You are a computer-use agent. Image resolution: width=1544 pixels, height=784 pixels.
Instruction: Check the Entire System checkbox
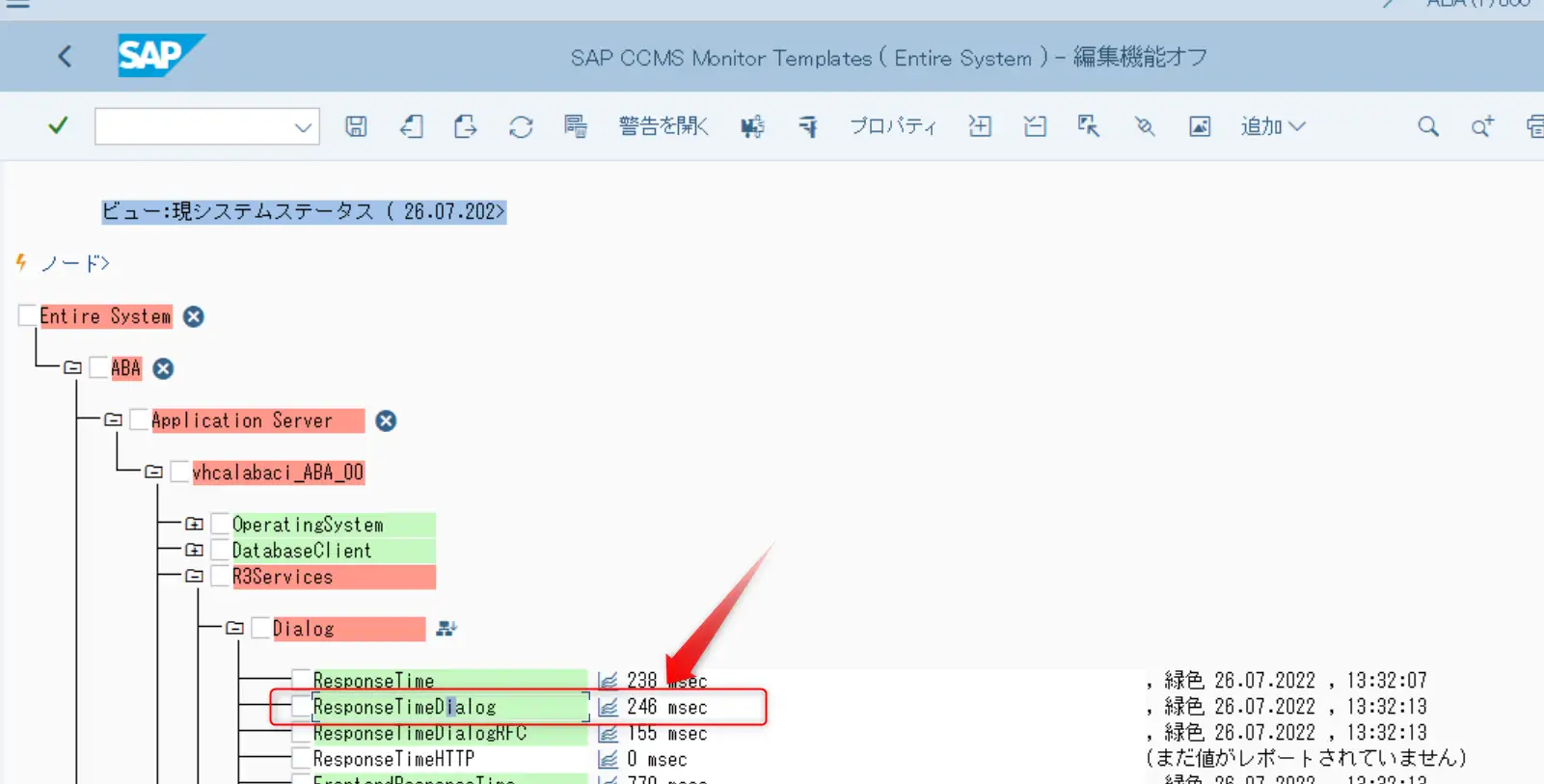point(27,315)
